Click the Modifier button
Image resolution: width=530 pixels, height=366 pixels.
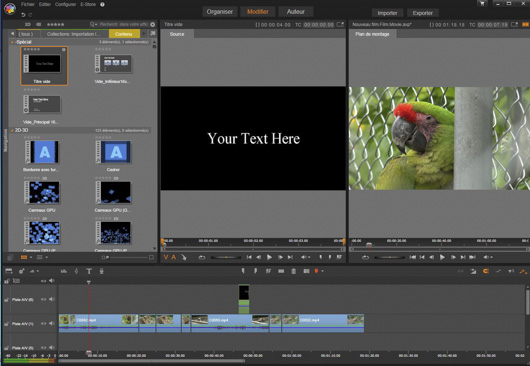point(258,11)
